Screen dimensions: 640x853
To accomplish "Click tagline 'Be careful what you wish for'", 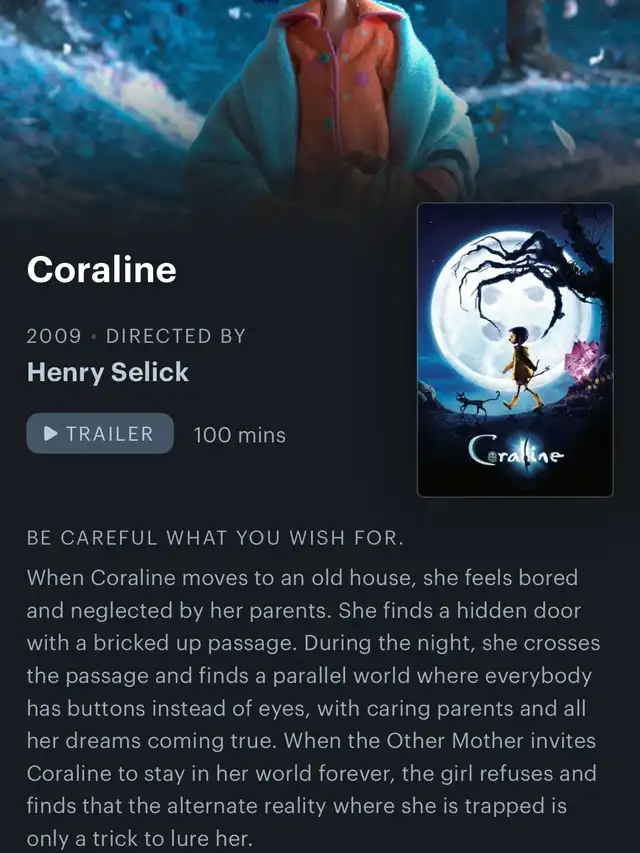I will 216,538.
